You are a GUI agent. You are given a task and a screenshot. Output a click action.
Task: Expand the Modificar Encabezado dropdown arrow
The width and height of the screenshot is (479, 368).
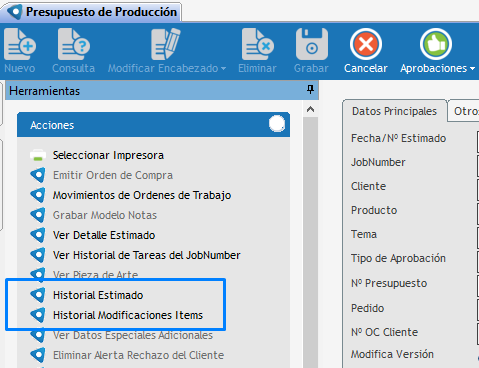(x=223, y=69)
